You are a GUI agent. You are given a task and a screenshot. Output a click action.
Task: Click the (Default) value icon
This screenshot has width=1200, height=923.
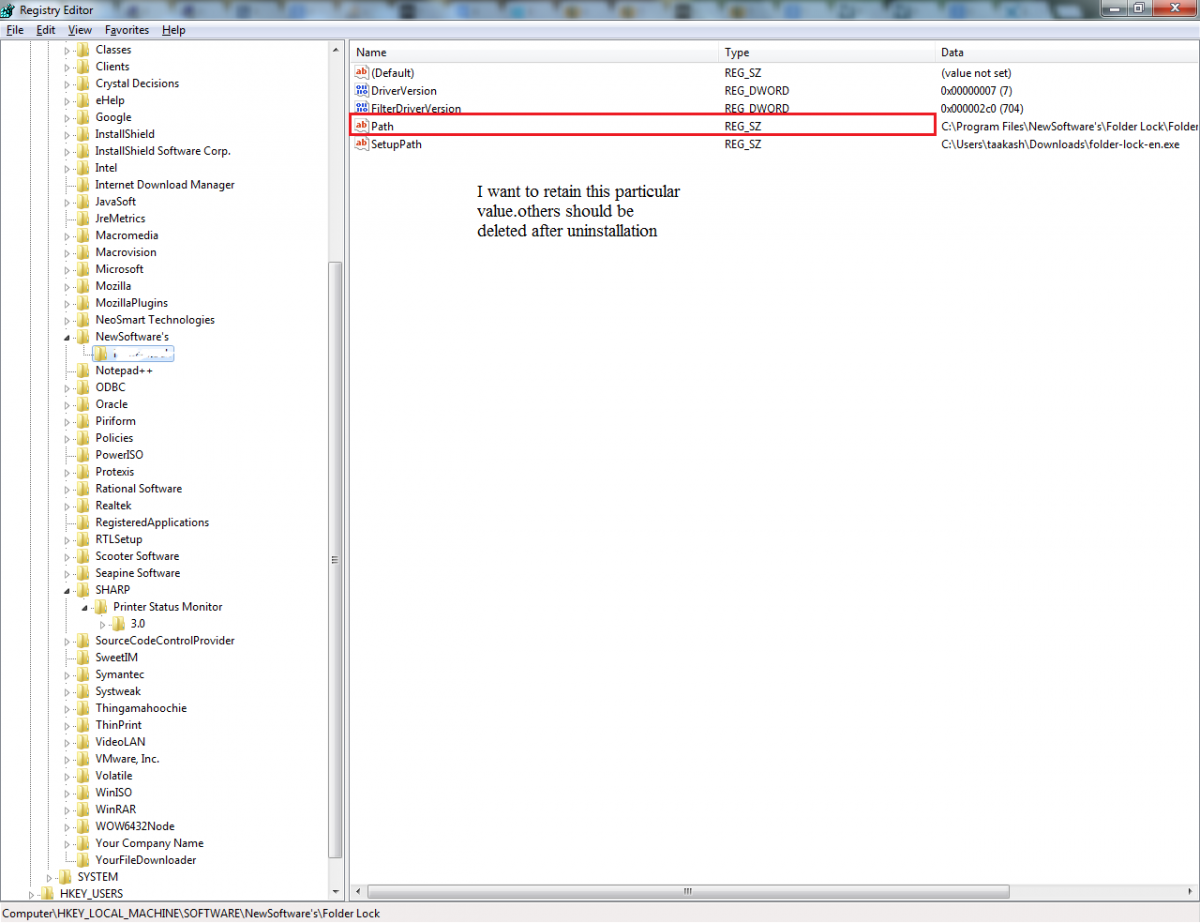[362, 73]
